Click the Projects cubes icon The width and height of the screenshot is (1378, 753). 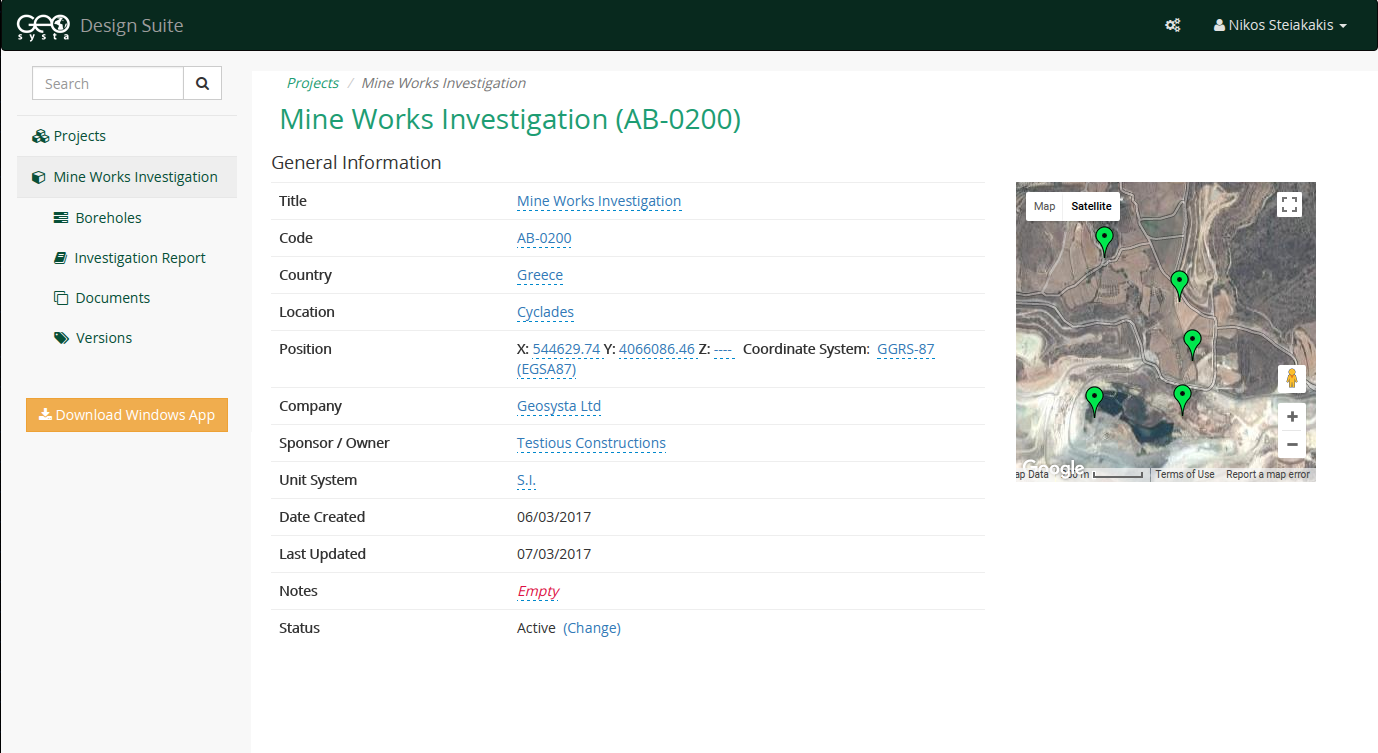coord(40,136)
